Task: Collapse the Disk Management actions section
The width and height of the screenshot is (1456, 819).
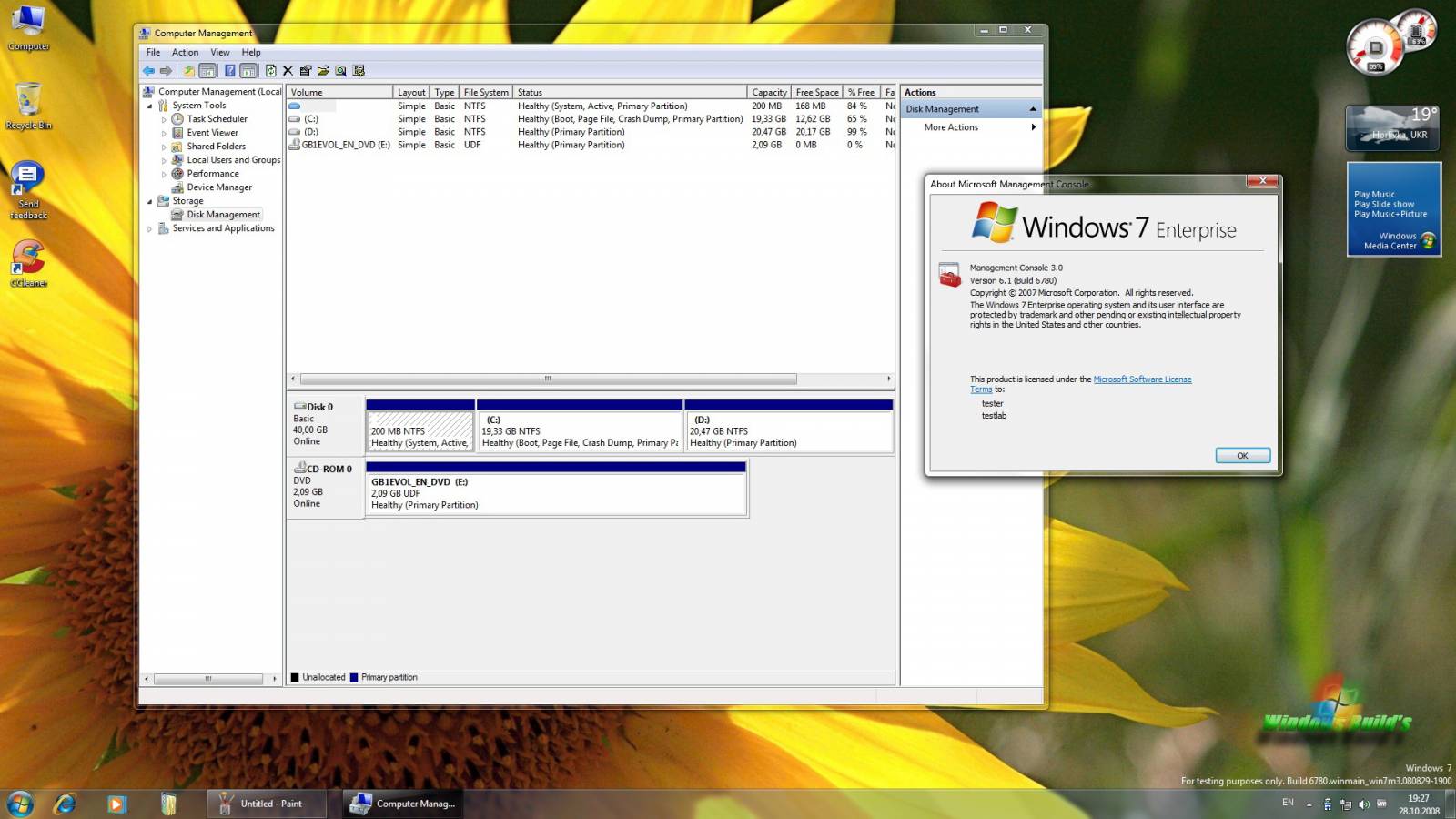Action: pyautogui.click(x=1033, y=109)
